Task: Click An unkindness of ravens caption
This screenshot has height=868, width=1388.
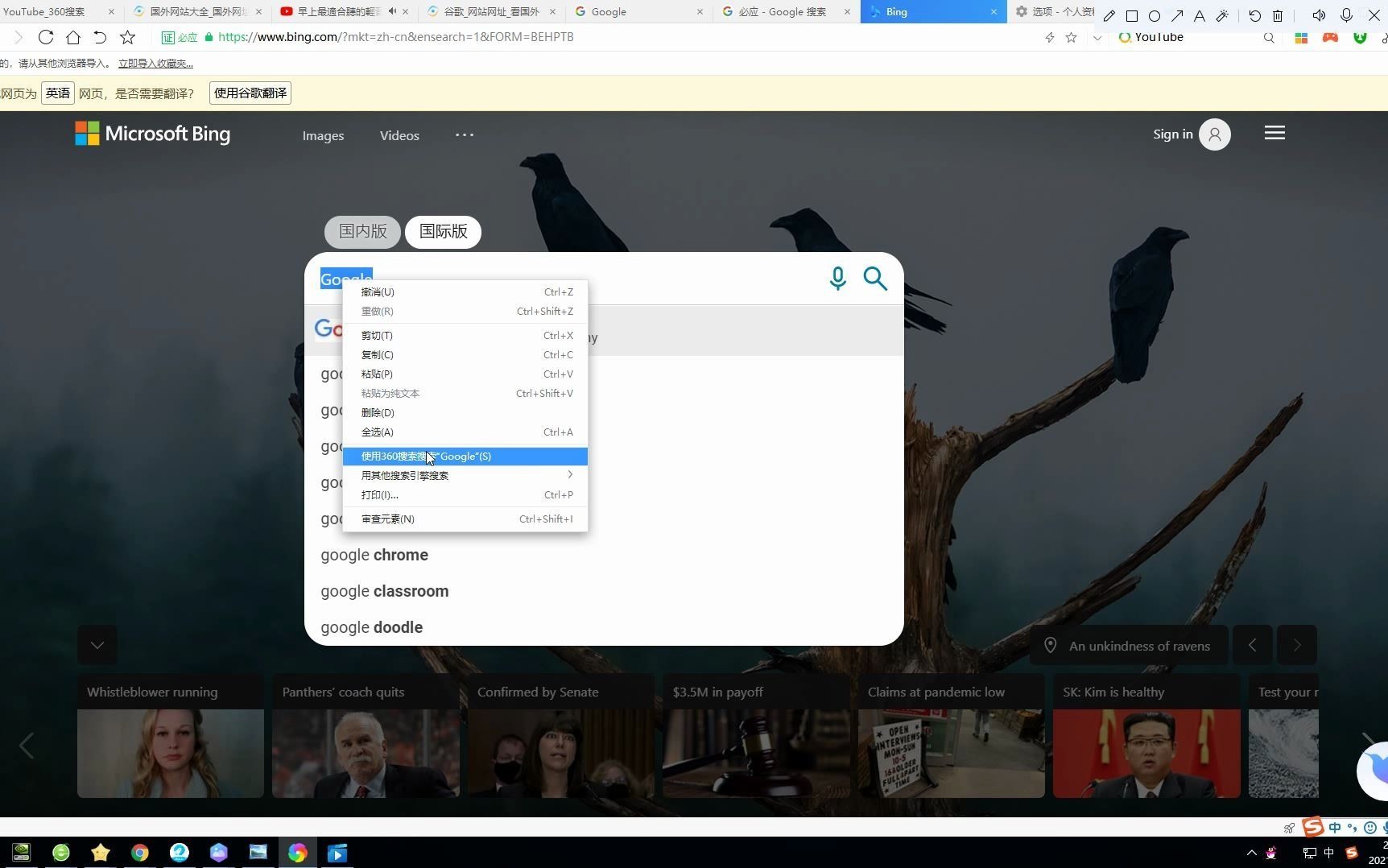Action: click(x=1139, y=646)
